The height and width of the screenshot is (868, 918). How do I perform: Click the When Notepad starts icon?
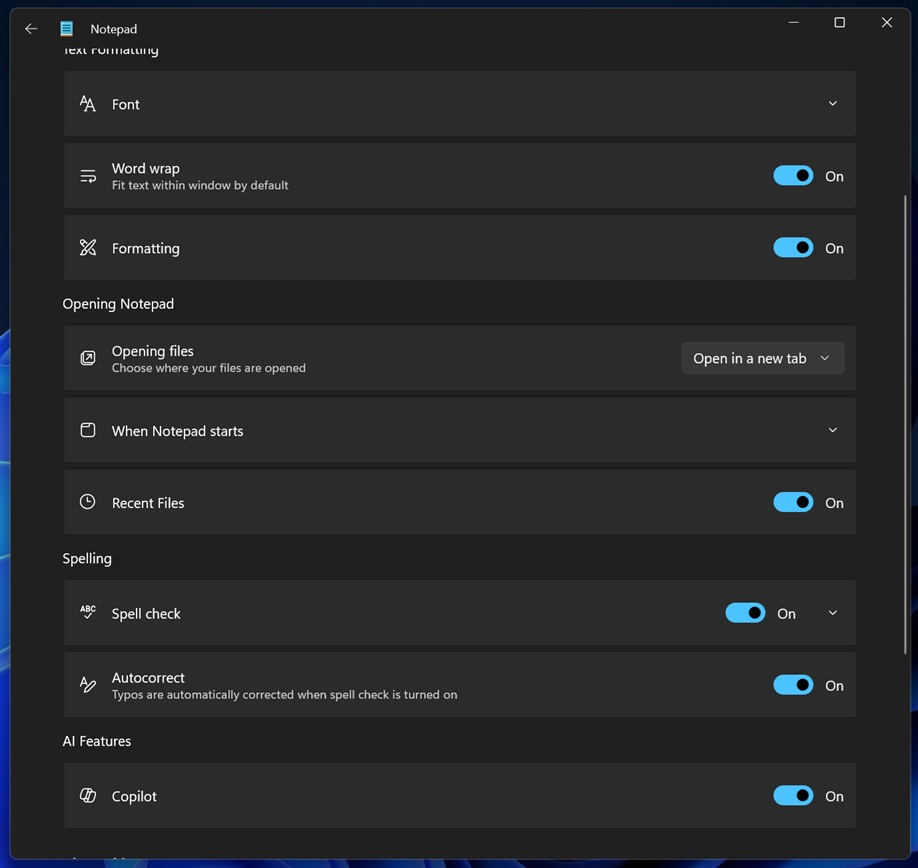(87, 430)
